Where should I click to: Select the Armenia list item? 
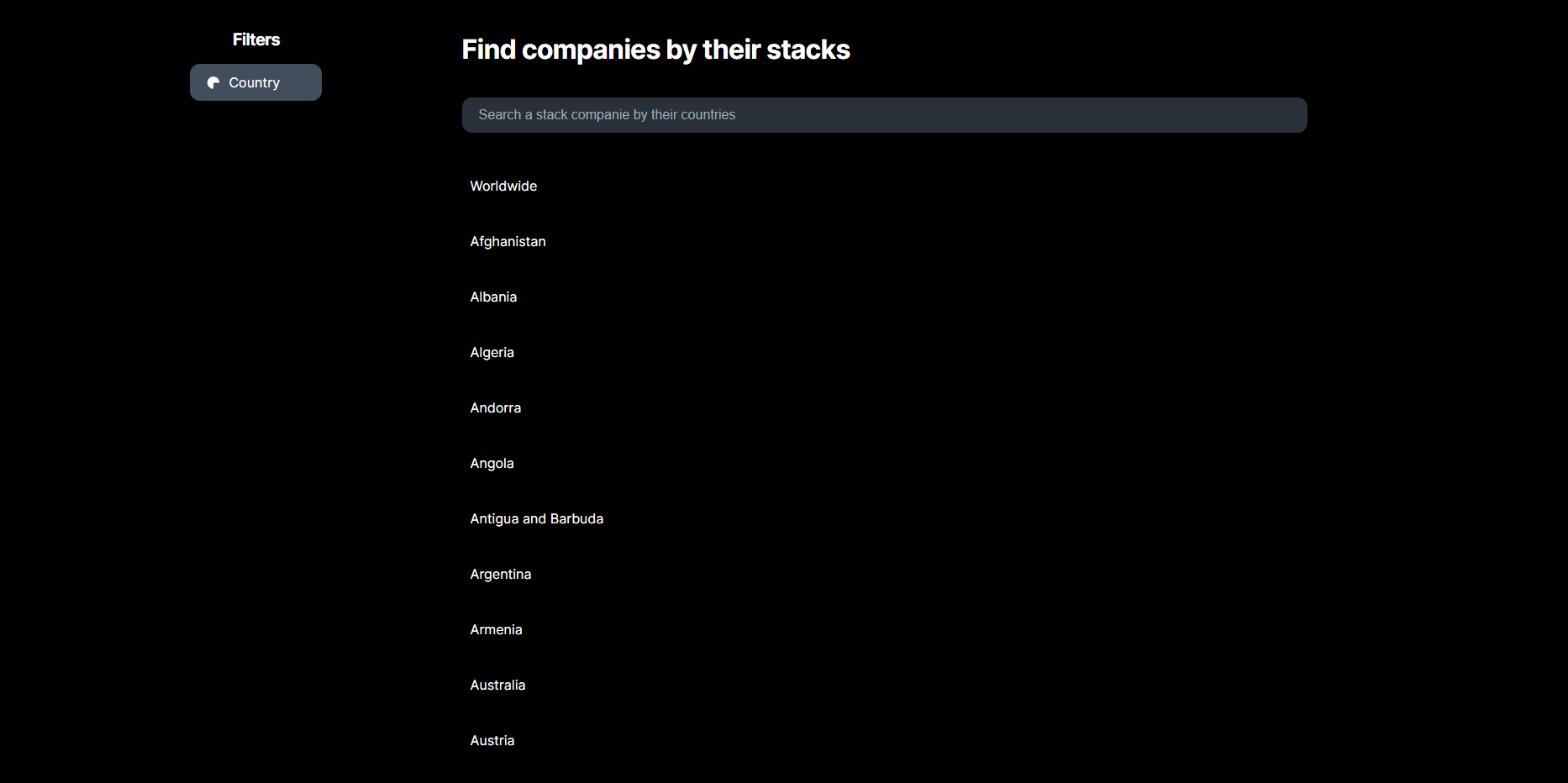click(x=496, y=630)
